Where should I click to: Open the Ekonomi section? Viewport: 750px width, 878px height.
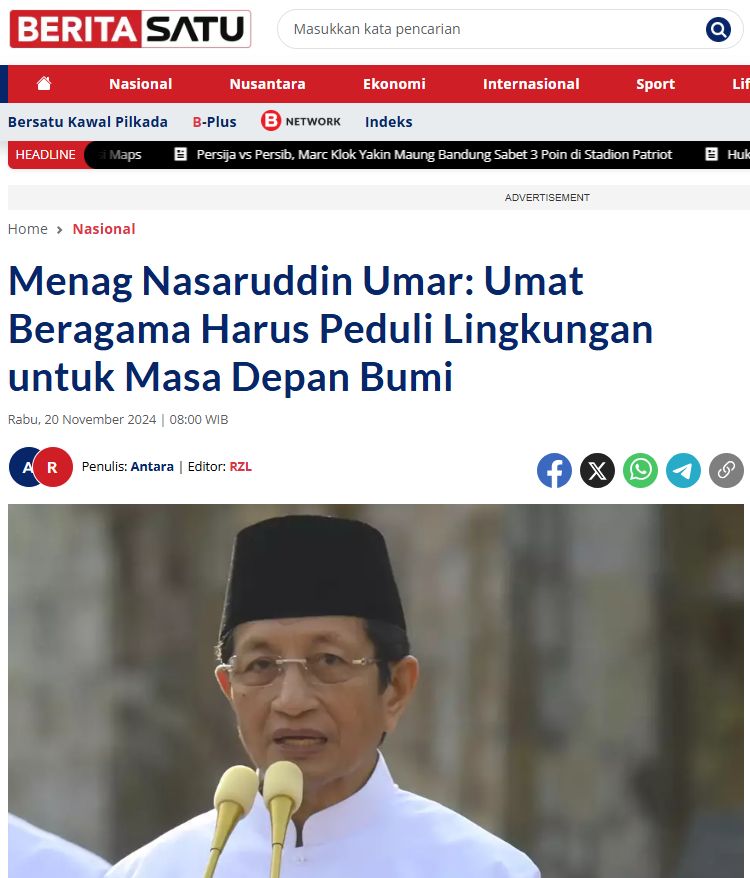pos(394,84)
